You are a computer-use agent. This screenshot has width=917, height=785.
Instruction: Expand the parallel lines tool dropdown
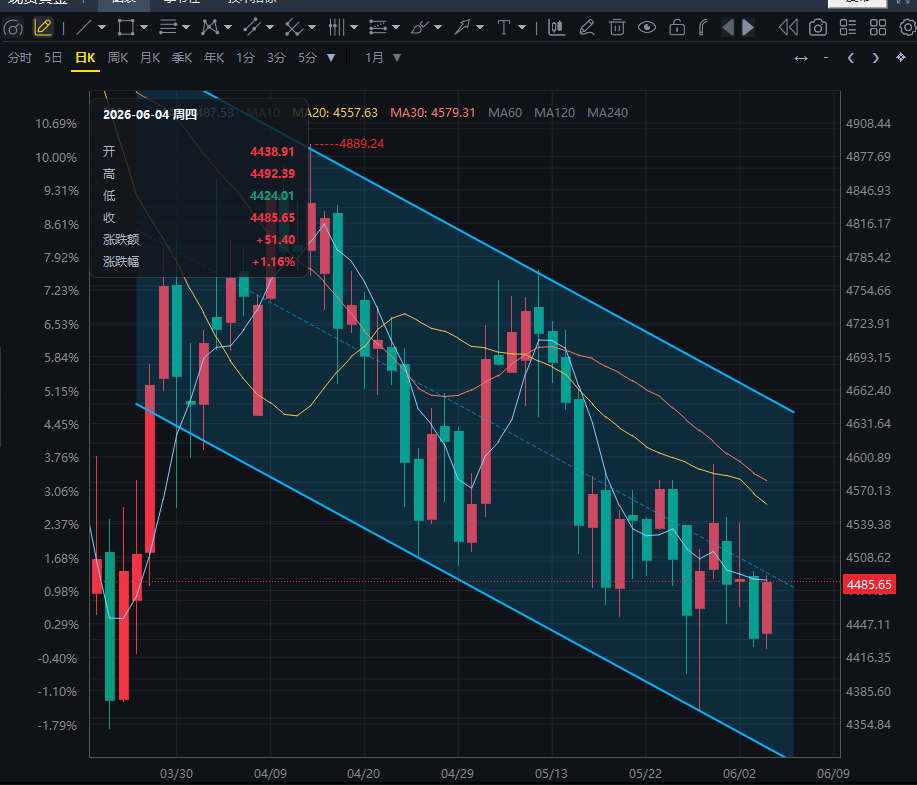point(186,27)
